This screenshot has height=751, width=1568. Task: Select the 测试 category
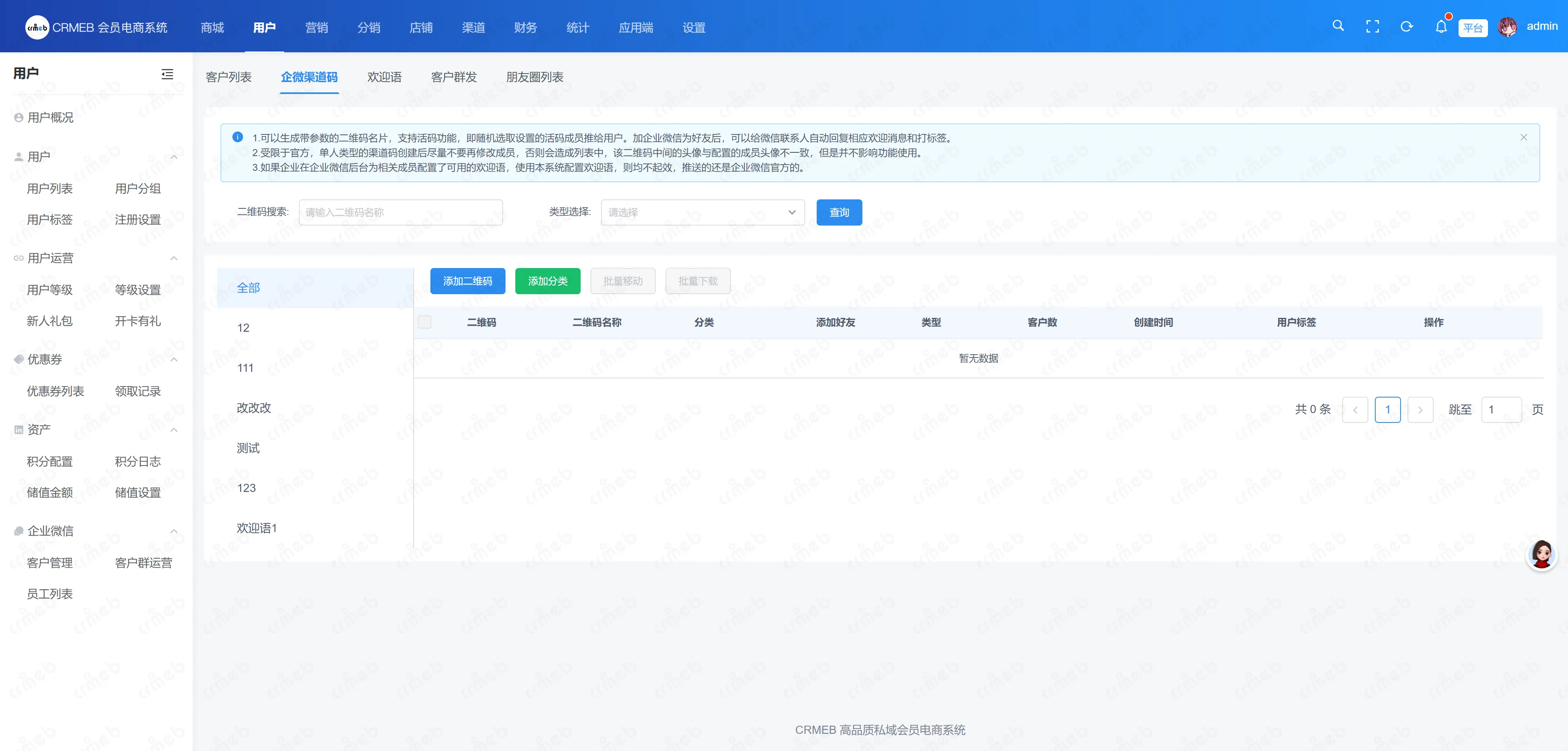coord(315,448)
